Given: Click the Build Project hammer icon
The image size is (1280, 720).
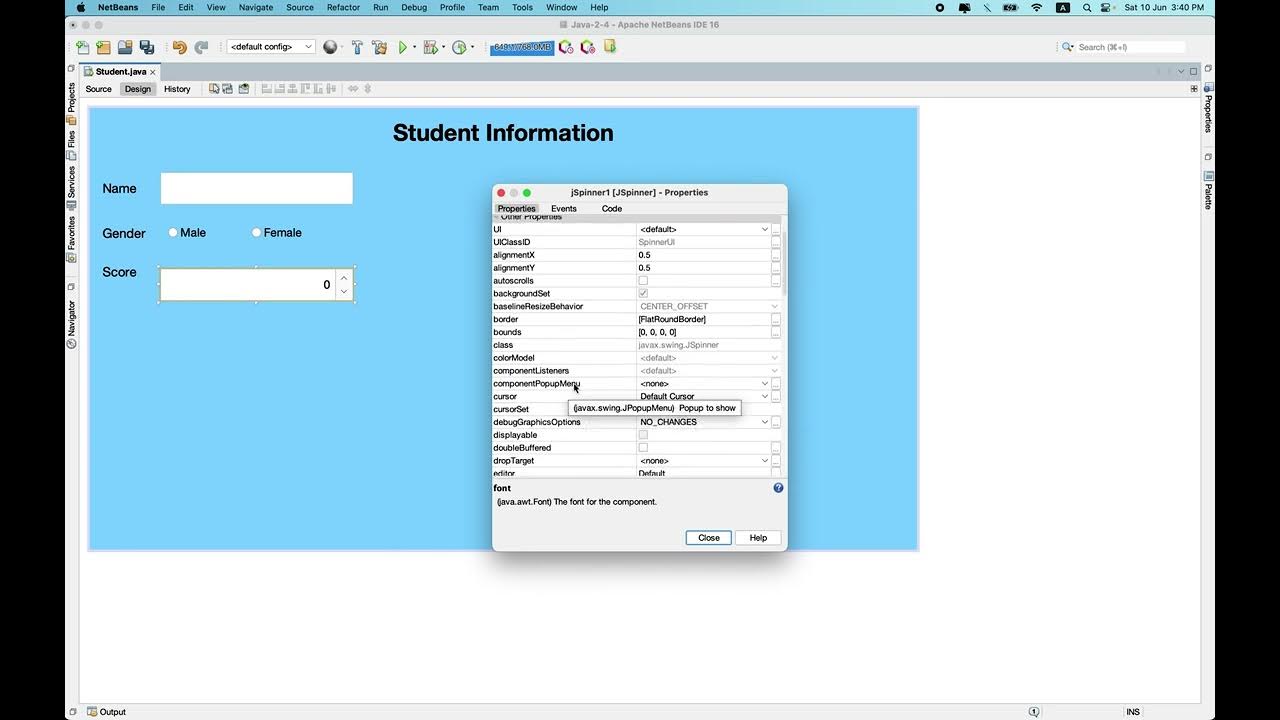Looking at the screenshot, I should 357,47.
